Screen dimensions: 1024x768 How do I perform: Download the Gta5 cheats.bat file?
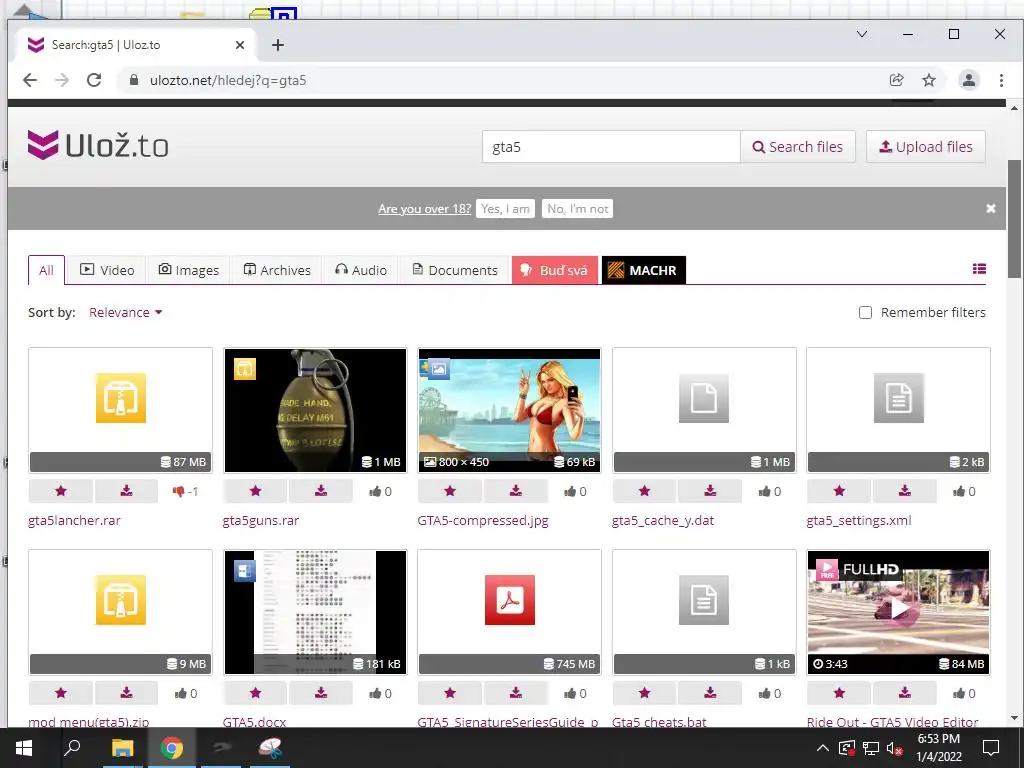710,693
